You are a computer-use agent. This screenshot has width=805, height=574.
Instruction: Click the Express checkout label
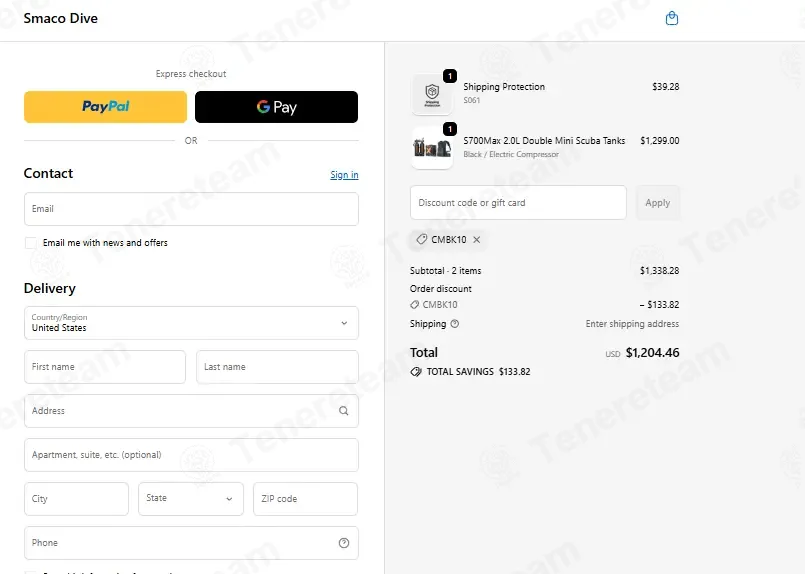(191, 74)
